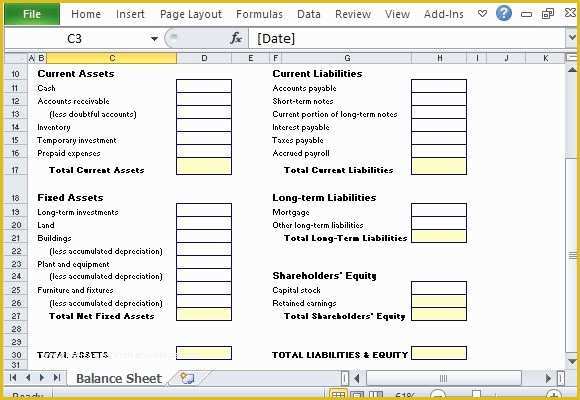Open the Name Box dropdown arrow
This screenshot has width=580, height=400.
[154, 38]
